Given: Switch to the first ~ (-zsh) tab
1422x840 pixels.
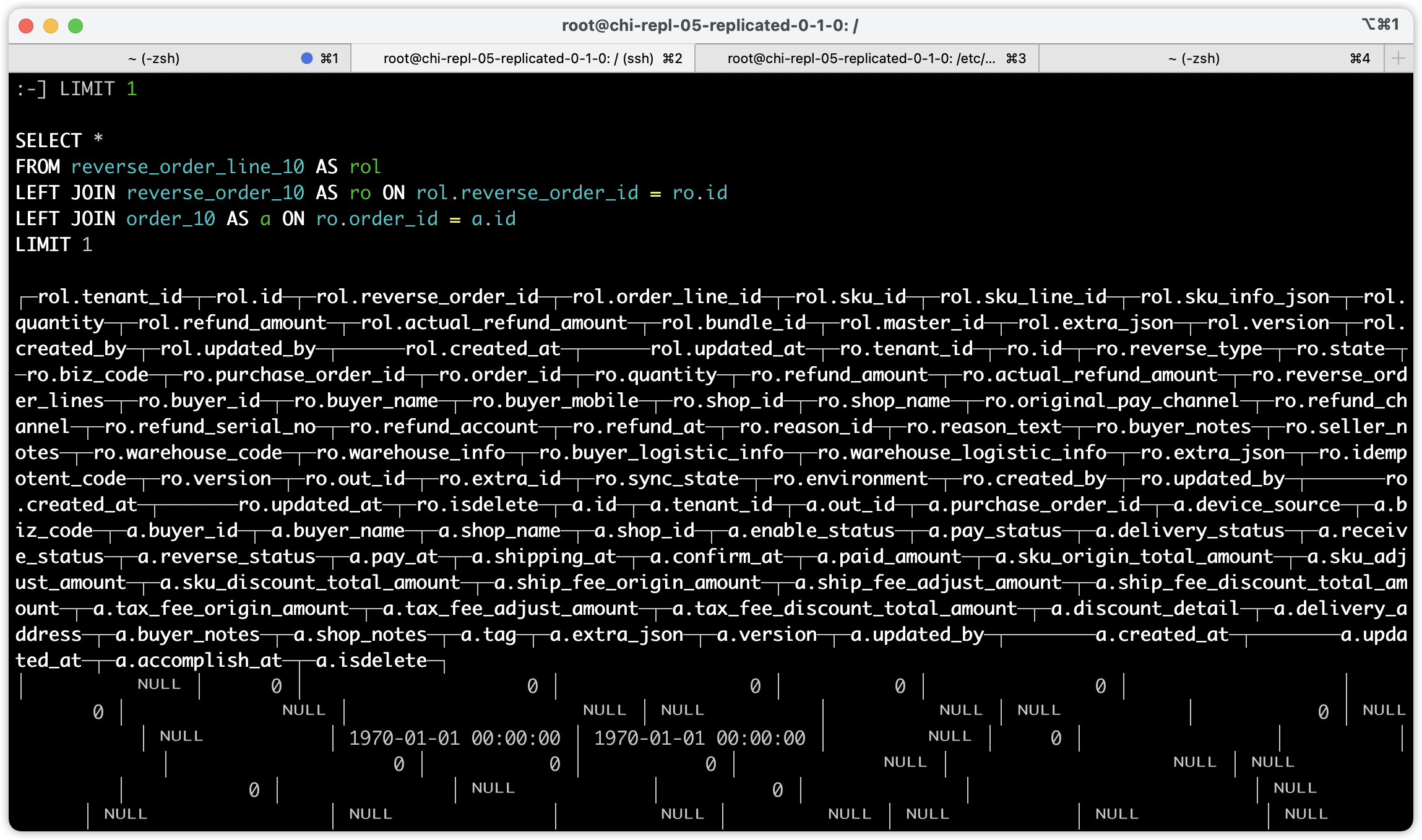Looking at the screenshot, I should (x=153, y=58).
